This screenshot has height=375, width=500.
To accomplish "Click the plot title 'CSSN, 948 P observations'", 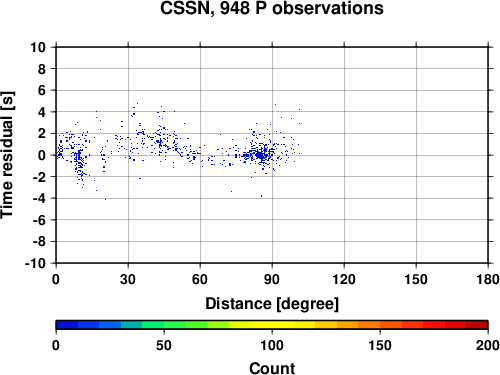I will (x=272, y=8).
